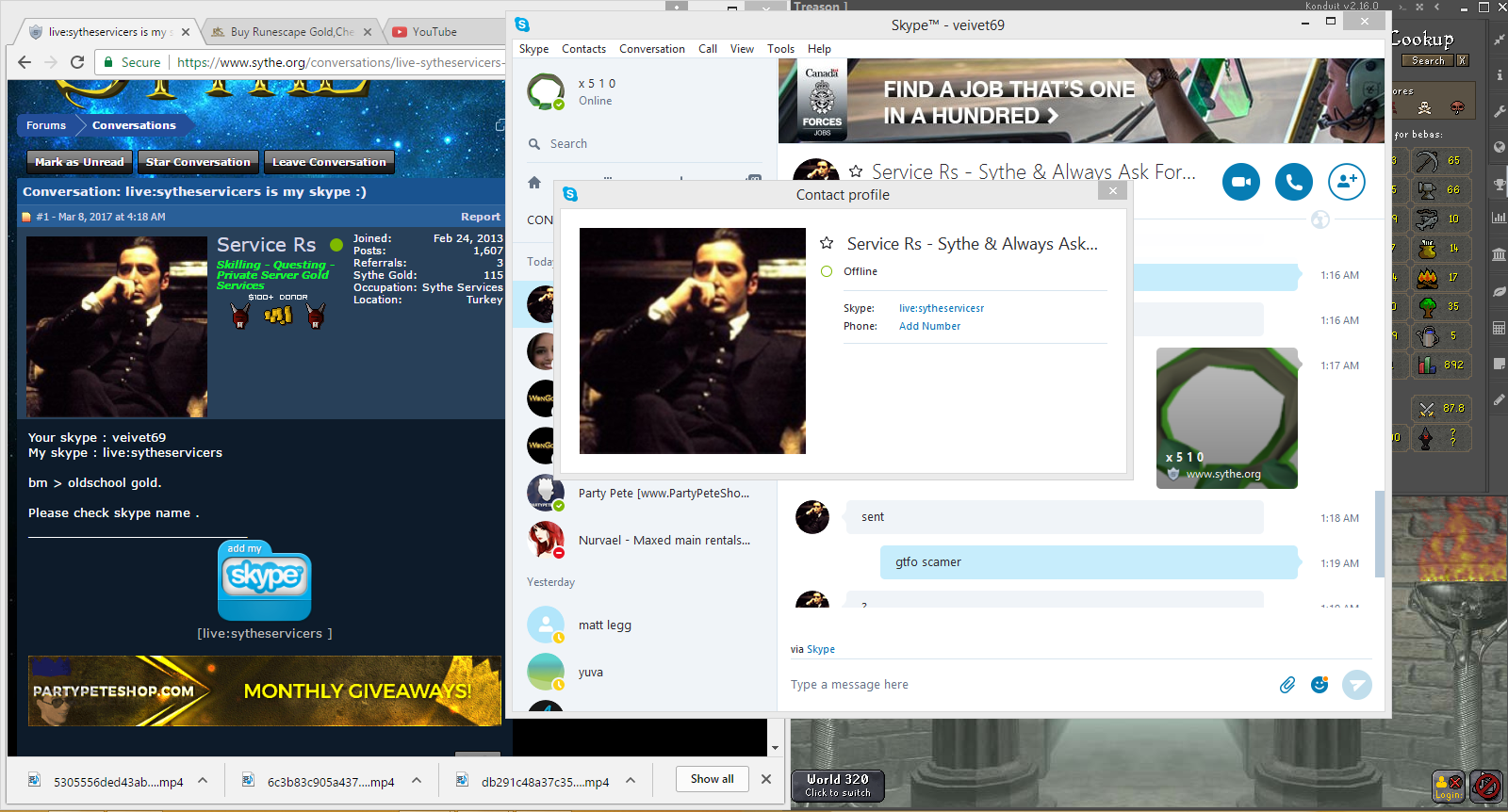The image size is (1508, 812).
Task: Open the Tools menu in Skype
Action: (x=780, y=49)
